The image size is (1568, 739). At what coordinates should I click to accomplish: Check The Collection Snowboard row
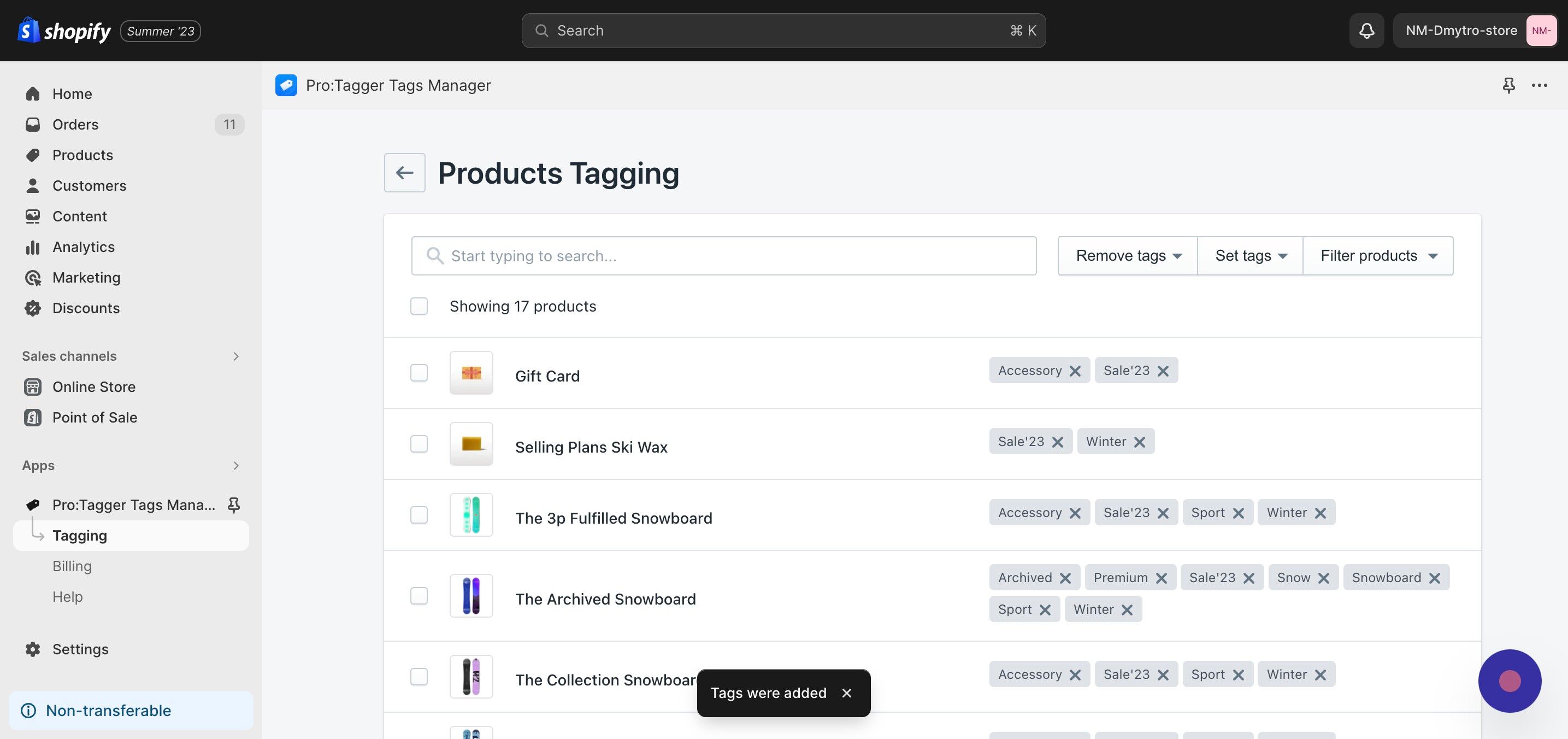coord(419,677)
